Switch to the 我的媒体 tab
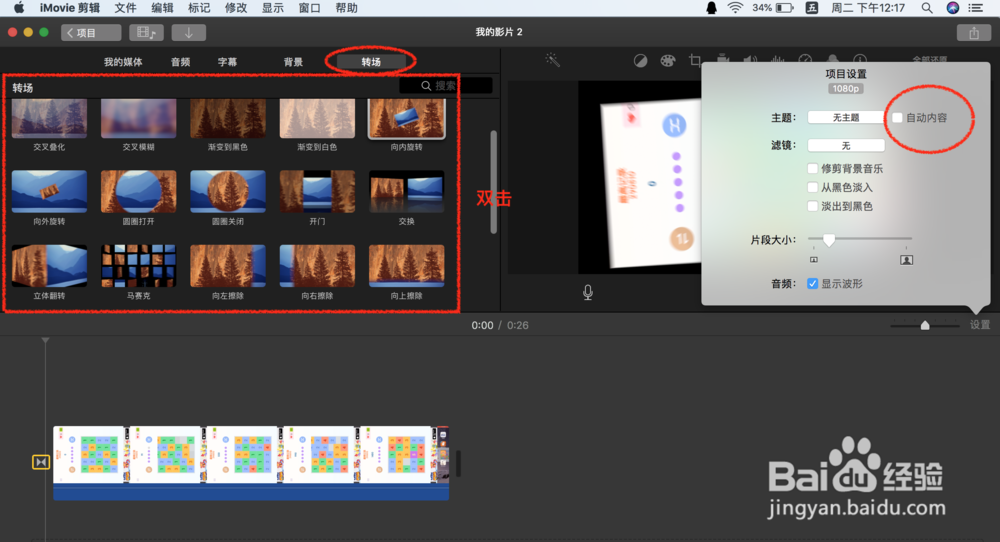Image resolution: width=1000 pixels, height=542 pixels. (x=123, y=62)
